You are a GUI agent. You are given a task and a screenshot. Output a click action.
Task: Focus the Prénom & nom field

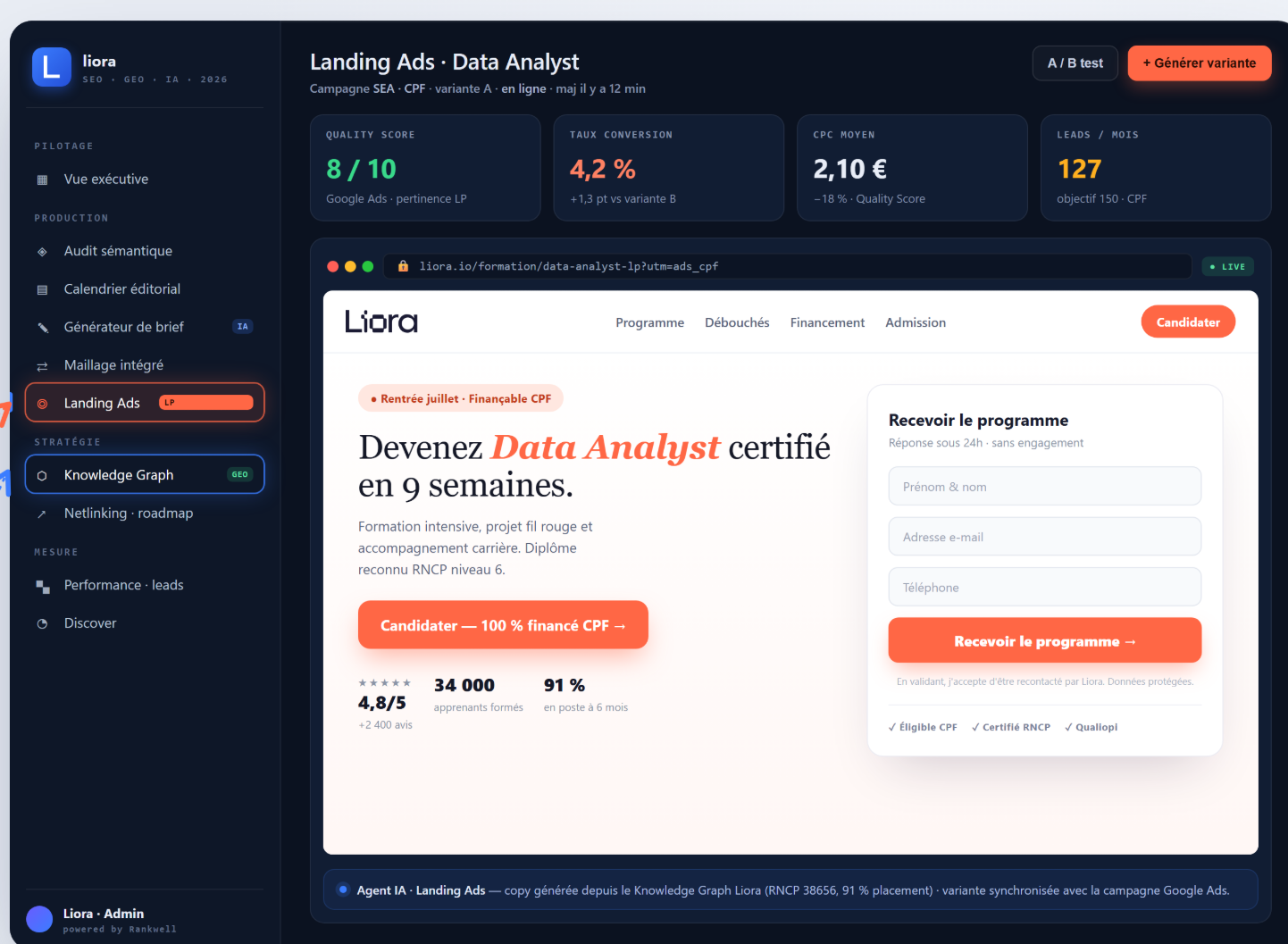tap(1045, 487)
